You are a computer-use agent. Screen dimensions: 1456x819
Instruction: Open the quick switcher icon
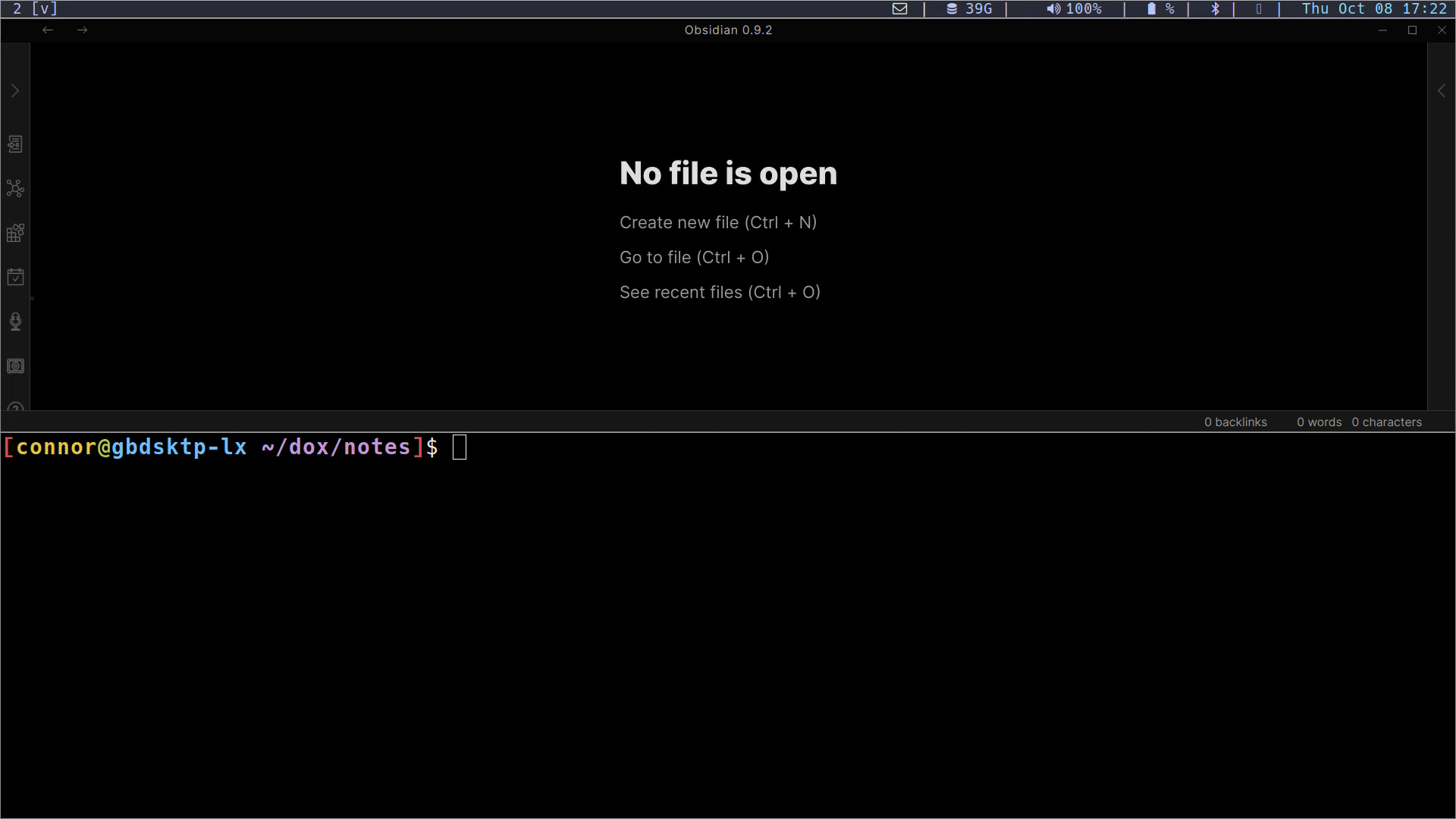(15, 144)
